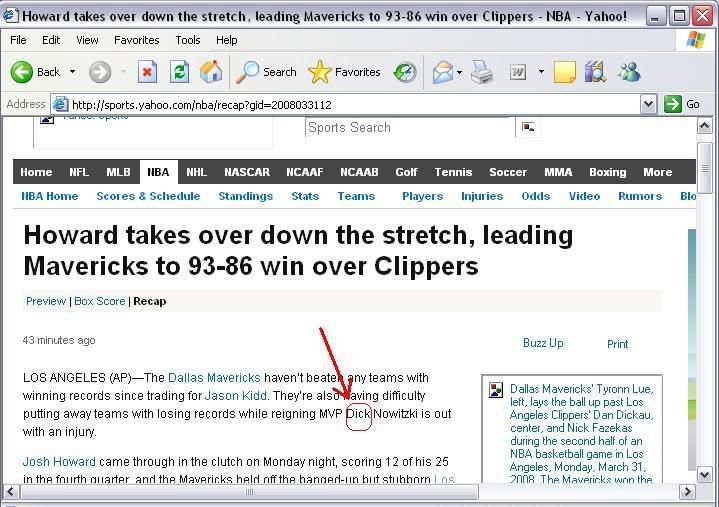Select the NCAAF tab
This screenshot has height=507, width=719.
(x=305, y=172)
